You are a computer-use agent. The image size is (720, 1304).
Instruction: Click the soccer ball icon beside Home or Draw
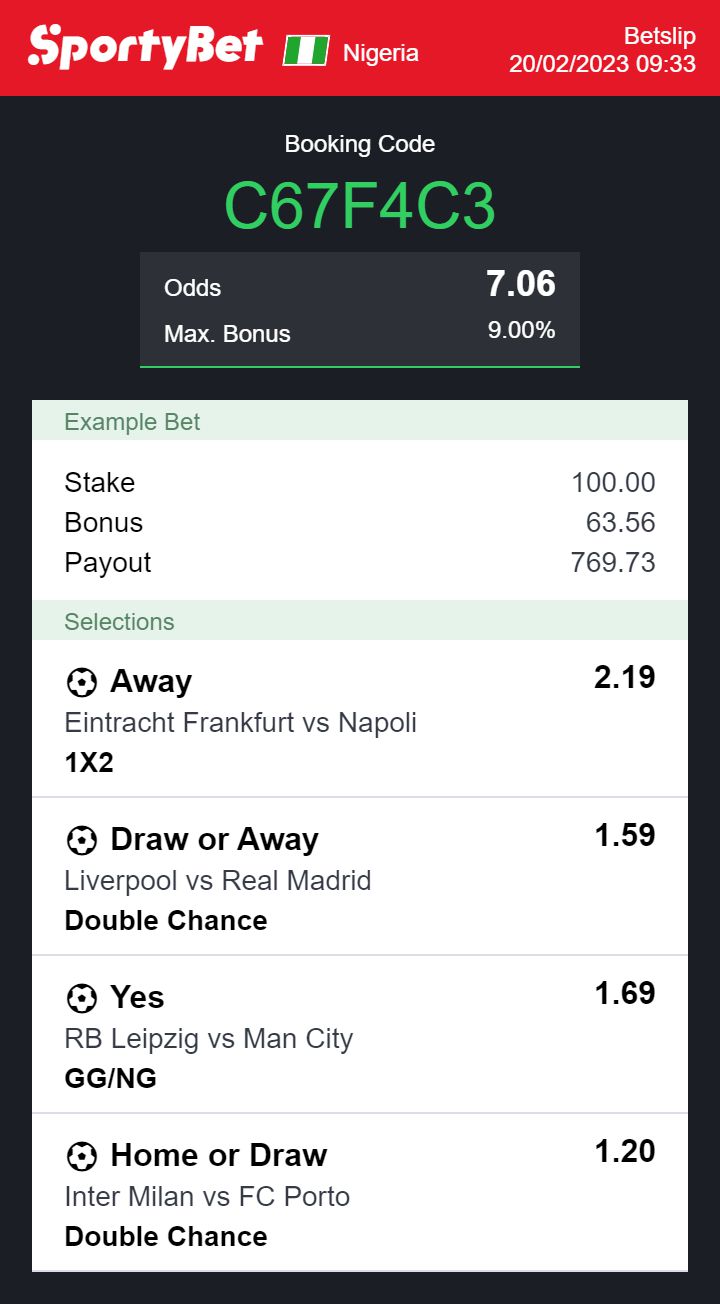[x=81, y=1156]
